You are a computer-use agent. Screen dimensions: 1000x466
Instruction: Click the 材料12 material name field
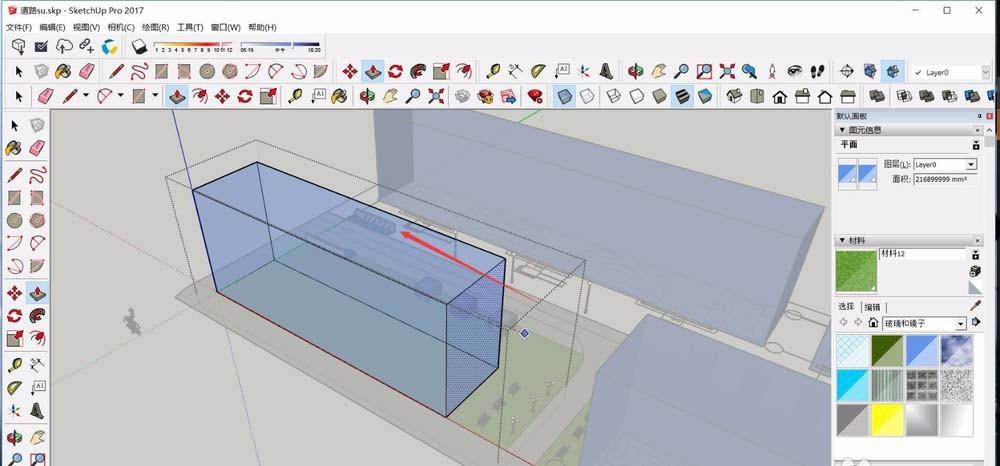(x=922, y=254)
